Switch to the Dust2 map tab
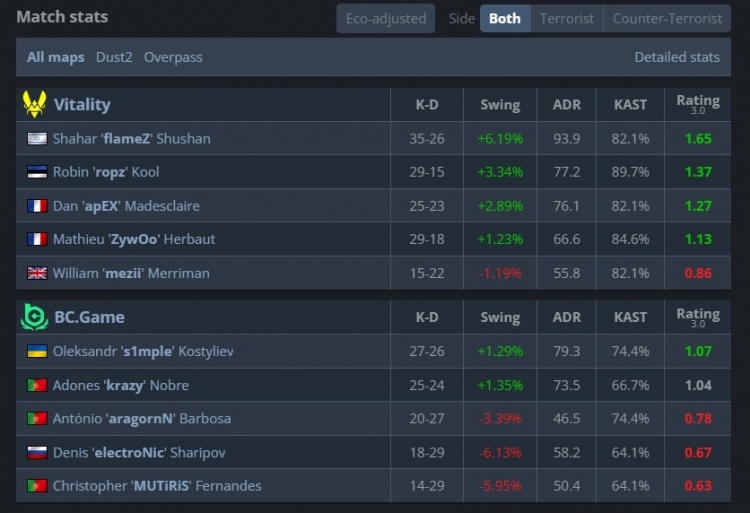The image size is (750, 513). tap(114, 57)
